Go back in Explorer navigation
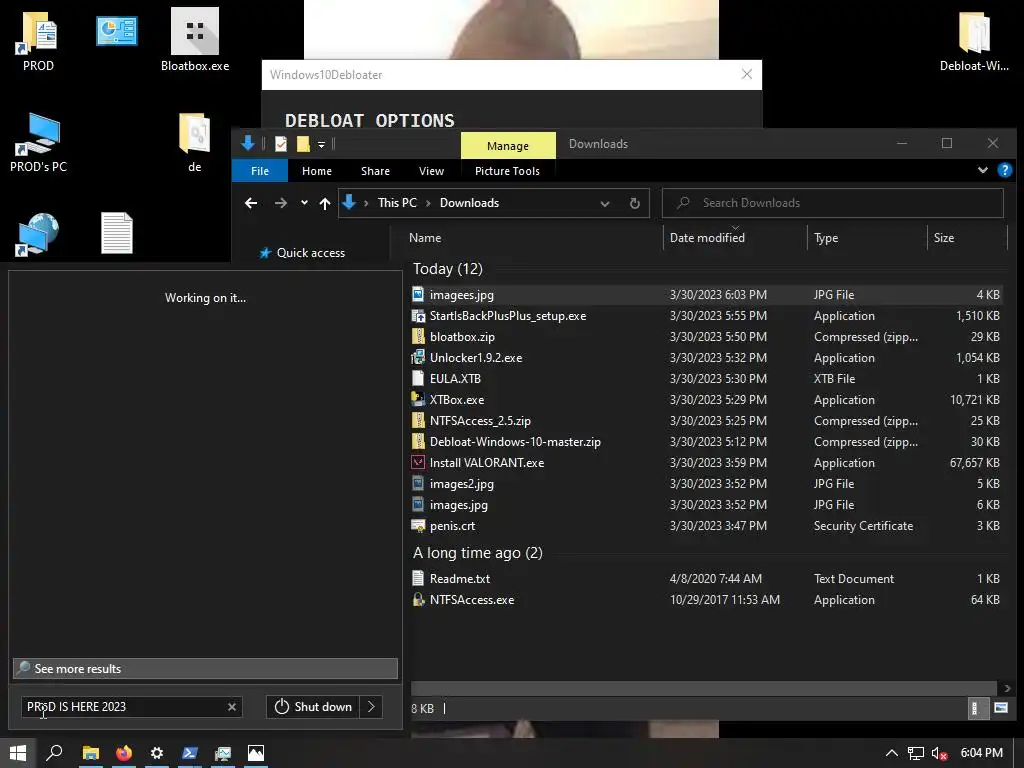This screenshot has width=1024, height=768. point(251,203)
